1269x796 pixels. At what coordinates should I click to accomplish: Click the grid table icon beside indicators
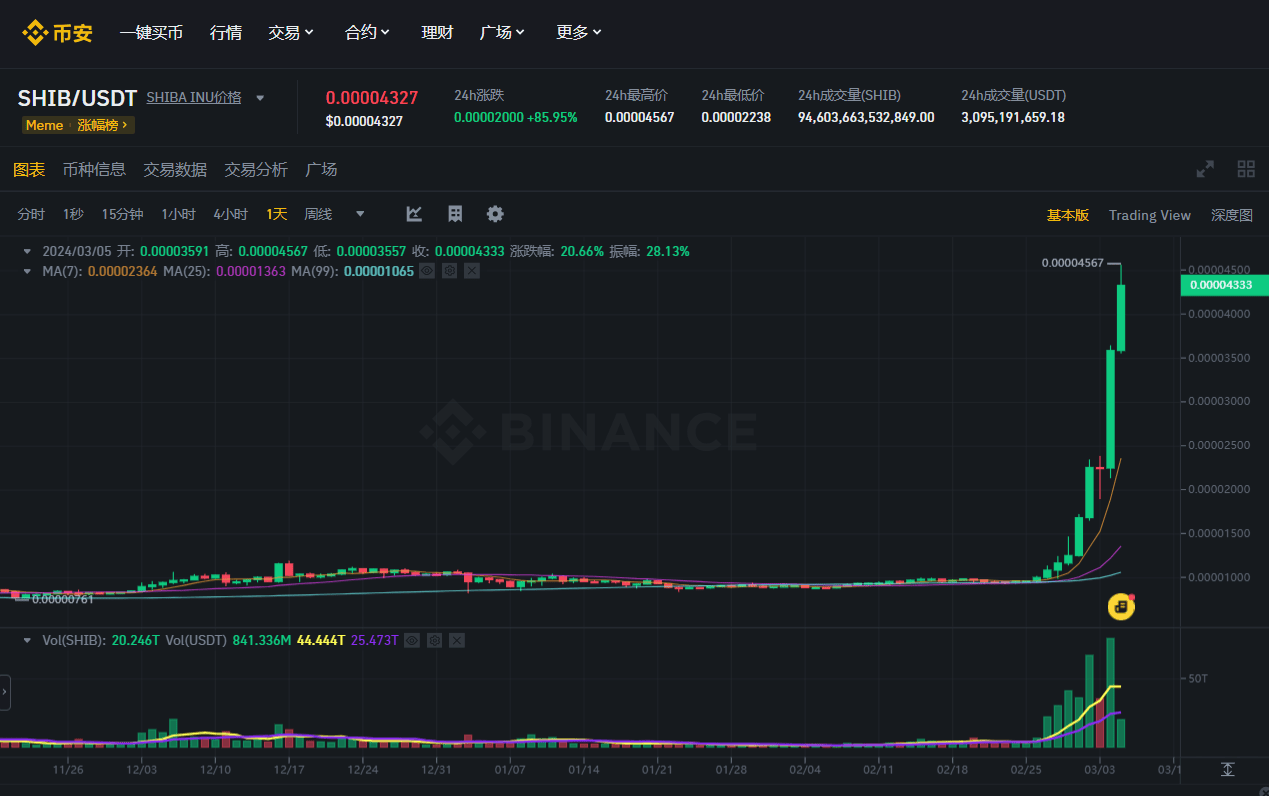[x=455, y=214]
